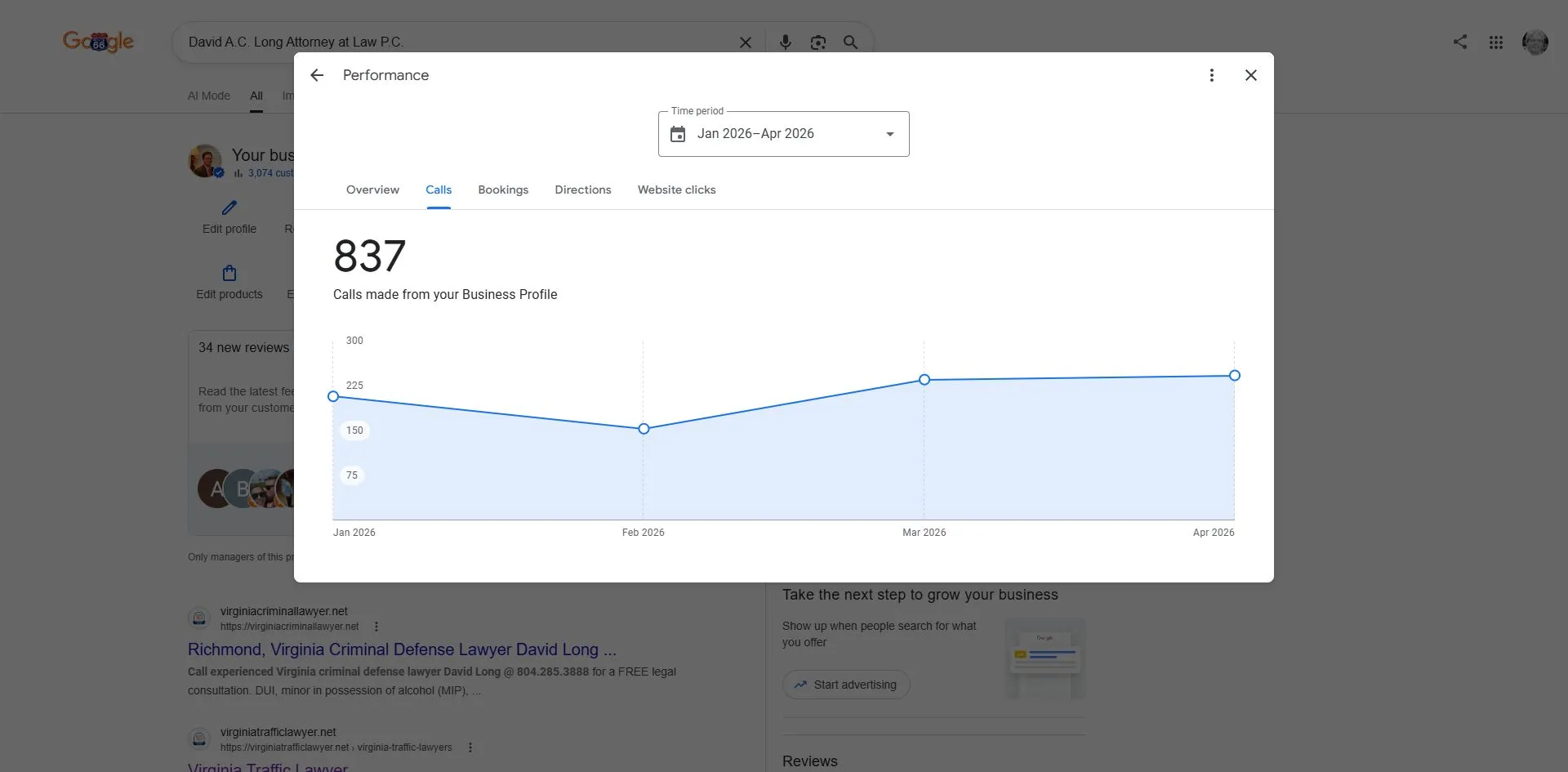Click the Apr 2026 data point on chart
This screenshot has width=1568, height=772.
1235,376
